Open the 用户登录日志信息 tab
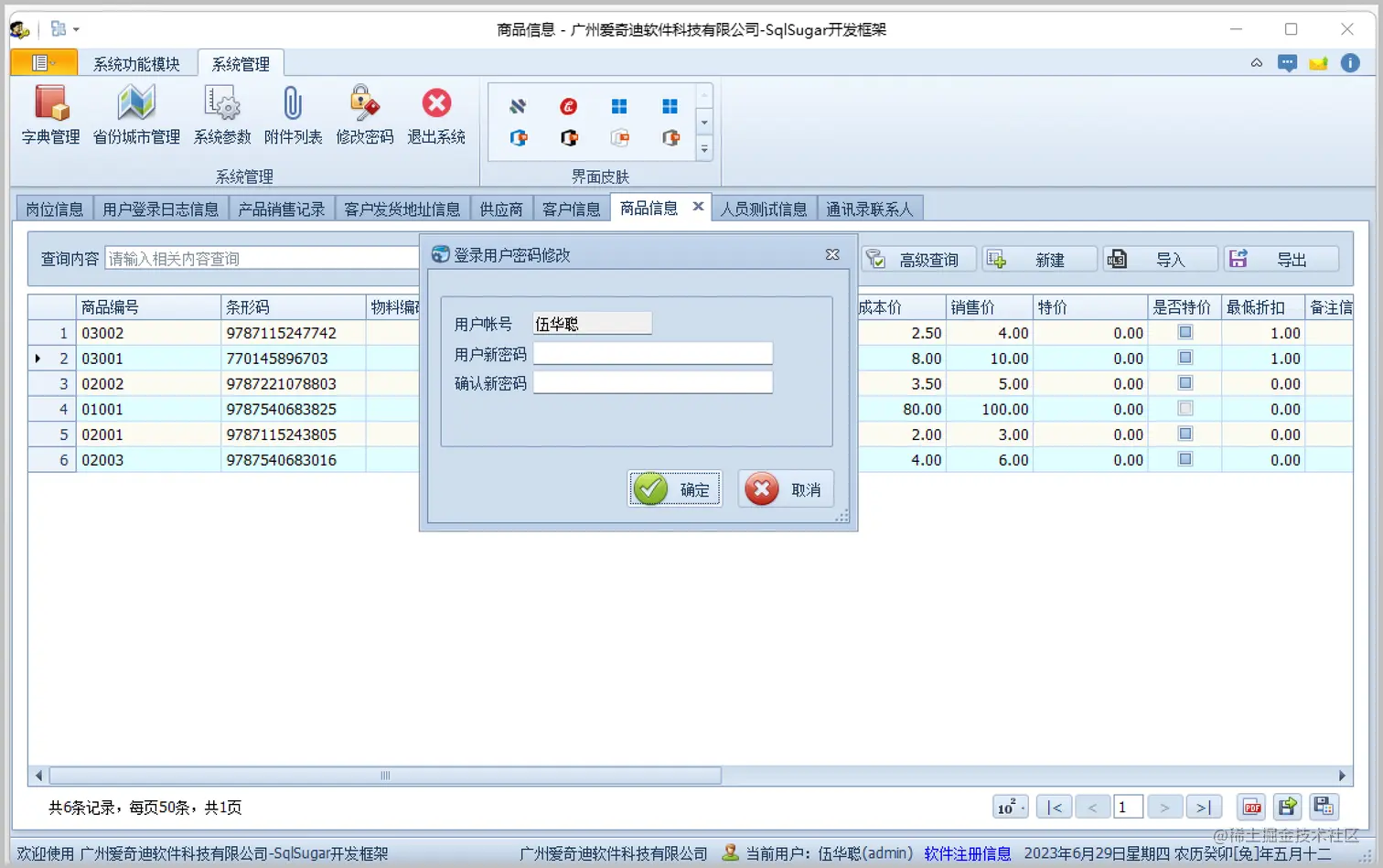This screenshot has width=1383, height=868. (161, 209)
